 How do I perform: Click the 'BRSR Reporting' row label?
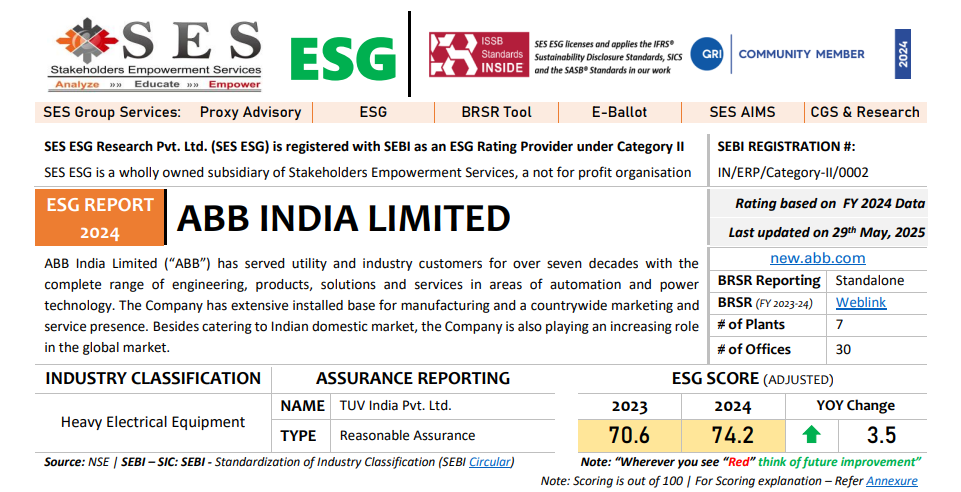[769, 281]
